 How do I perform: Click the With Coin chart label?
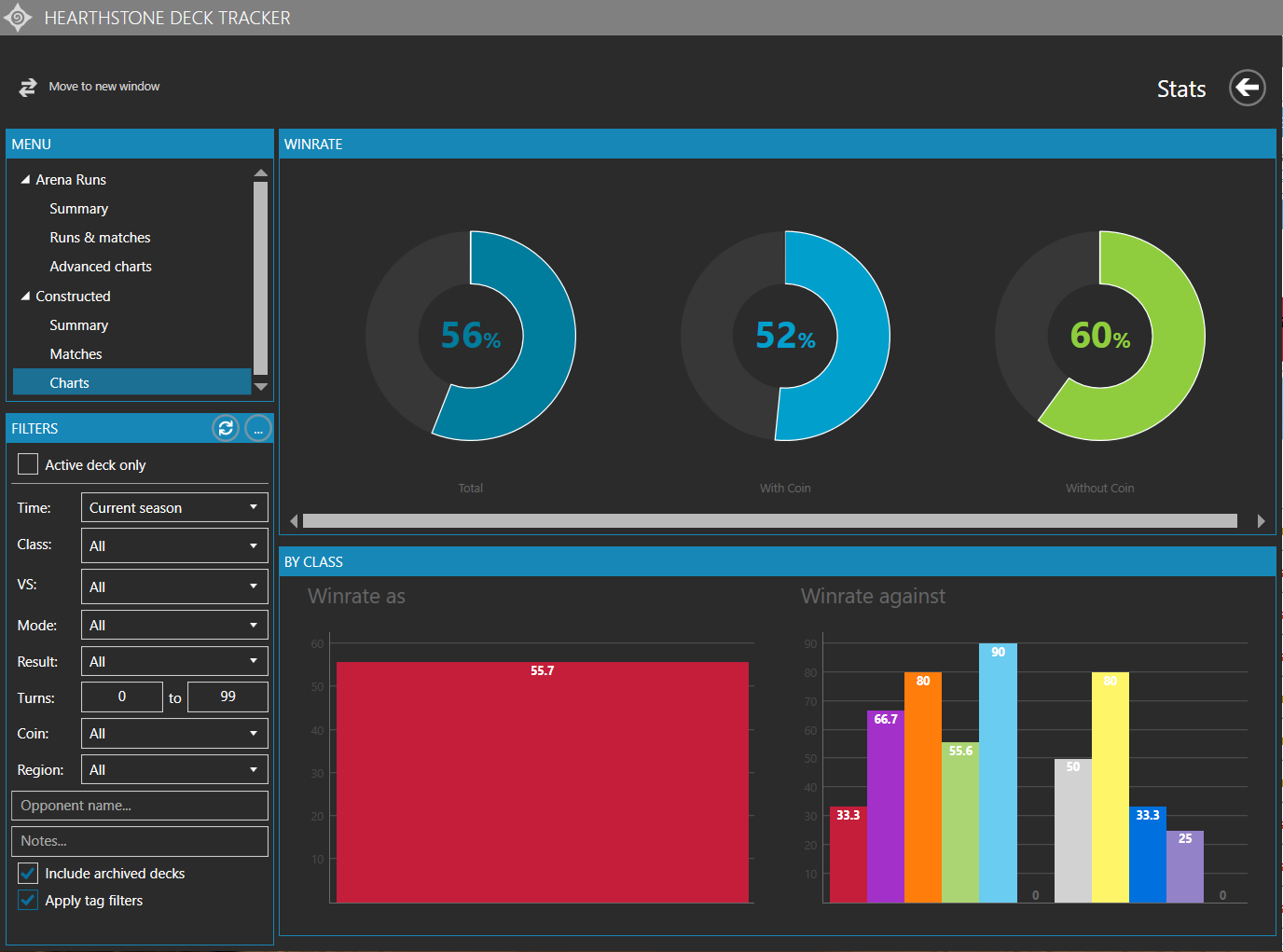coord(785,488)
